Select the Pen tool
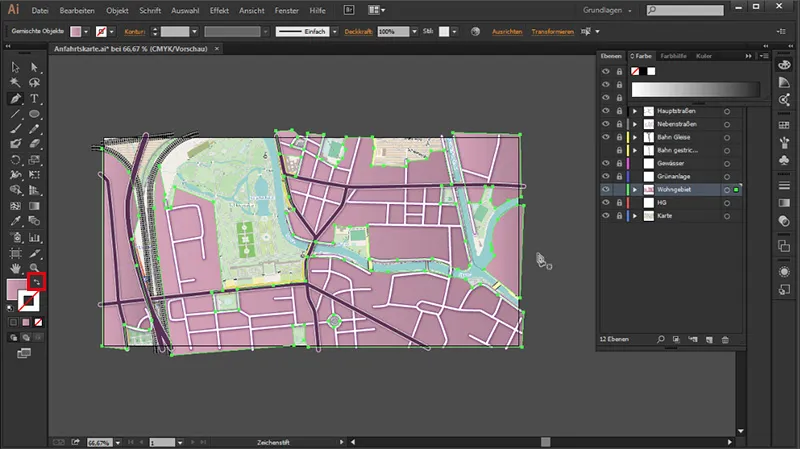This screenshot has width=800, height=449. pyautogui.click(x=15, y=98)
